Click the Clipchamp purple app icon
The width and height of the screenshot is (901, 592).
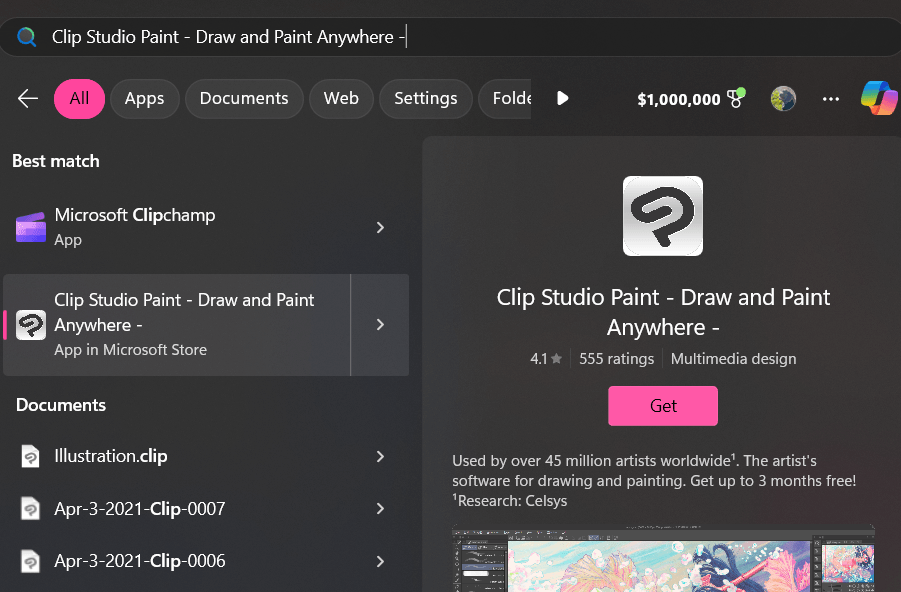coord(31,227)
